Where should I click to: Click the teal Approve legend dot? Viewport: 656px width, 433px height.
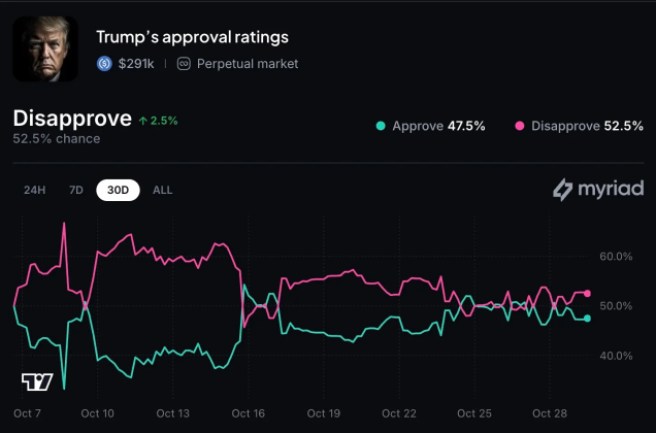pyautogui.click(x=380, y=126)
